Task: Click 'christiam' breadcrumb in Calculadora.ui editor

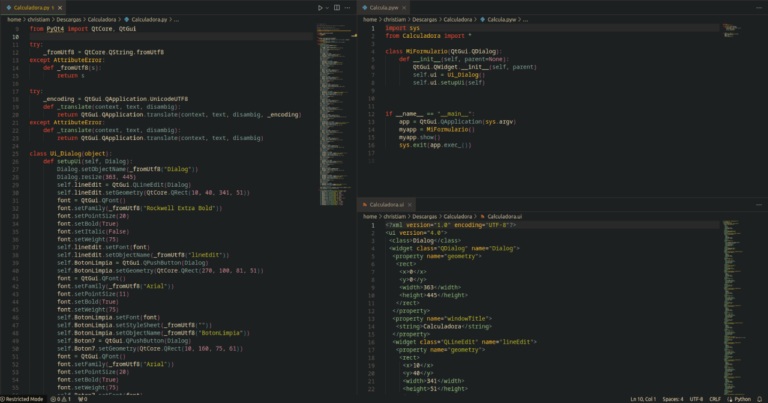Action: click(x=395, y=216)
